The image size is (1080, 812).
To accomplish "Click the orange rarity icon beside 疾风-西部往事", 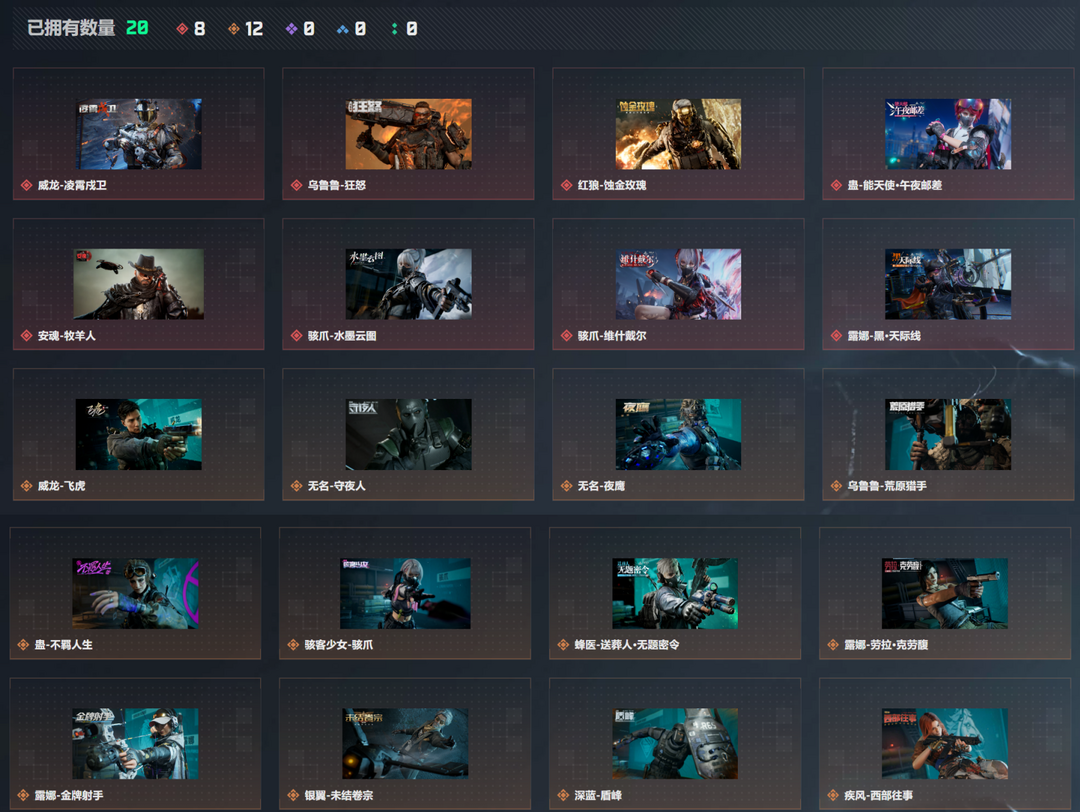I will tap(833, 795).
